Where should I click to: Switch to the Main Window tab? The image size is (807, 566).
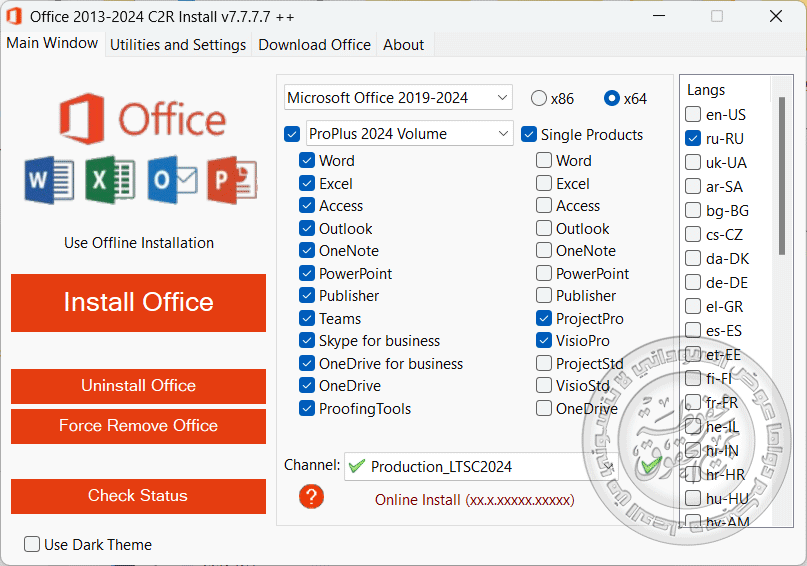52,43
